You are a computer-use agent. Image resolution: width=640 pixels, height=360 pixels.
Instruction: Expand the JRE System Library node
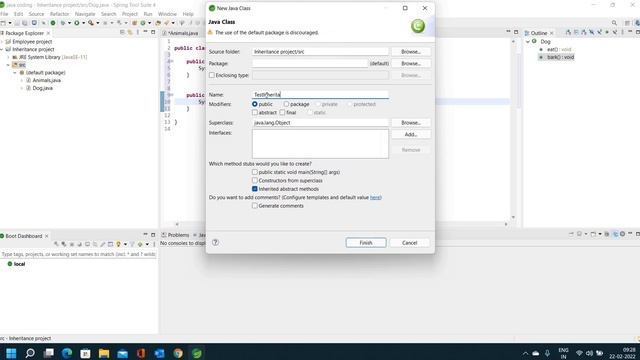click(8, 57)
